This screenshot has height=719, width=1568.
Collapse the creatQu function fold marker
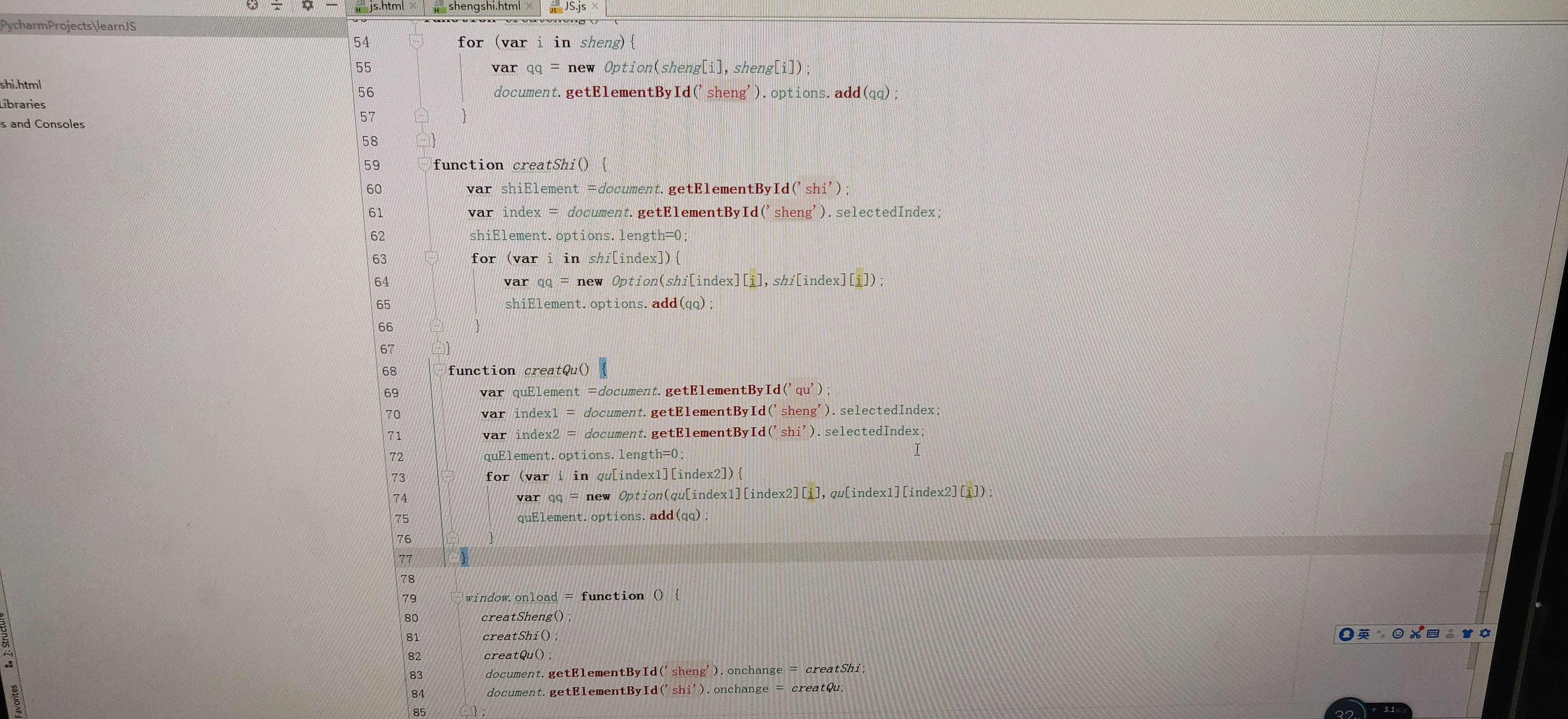[439, 370]
